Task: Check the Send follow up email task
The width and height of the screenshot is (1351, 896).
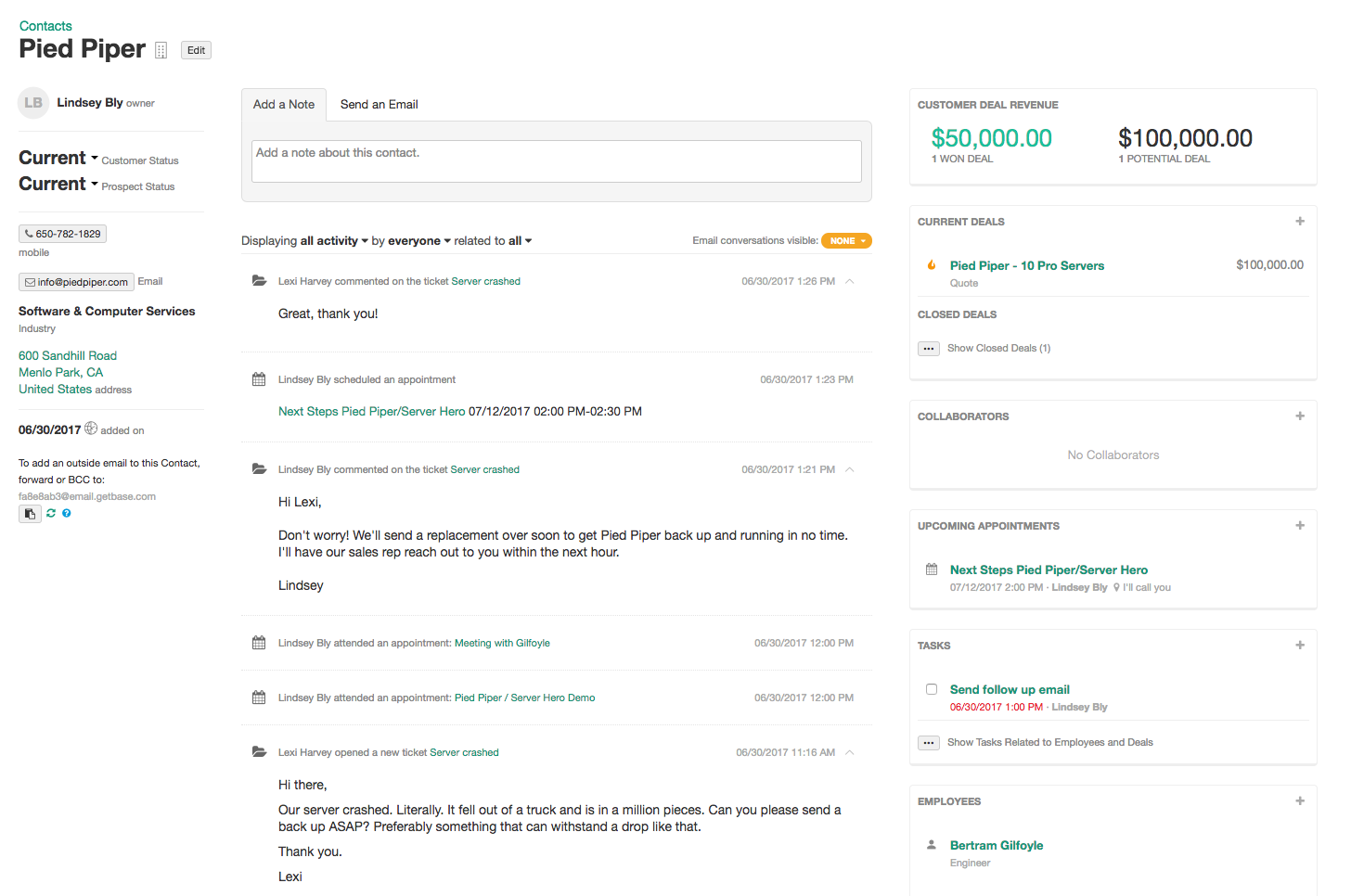Action: click(x=932, y=689)
